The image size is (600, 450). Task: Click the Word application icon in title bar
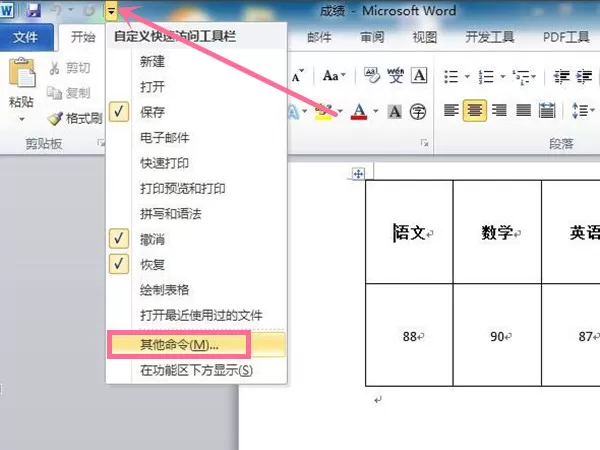pyautogui.click(x=7, y=10)
